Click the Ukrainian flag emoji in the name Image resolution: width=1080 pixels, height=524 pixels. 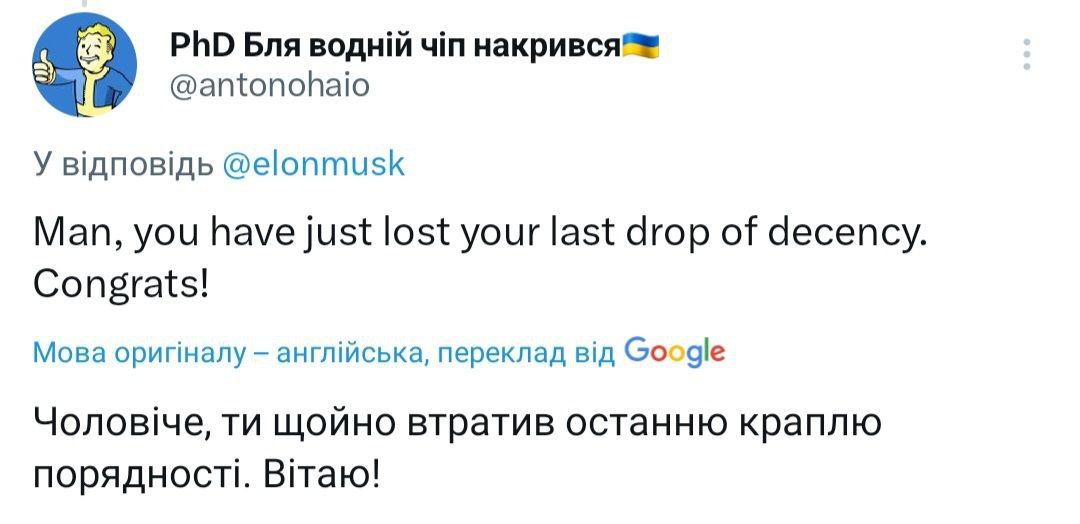640,44
